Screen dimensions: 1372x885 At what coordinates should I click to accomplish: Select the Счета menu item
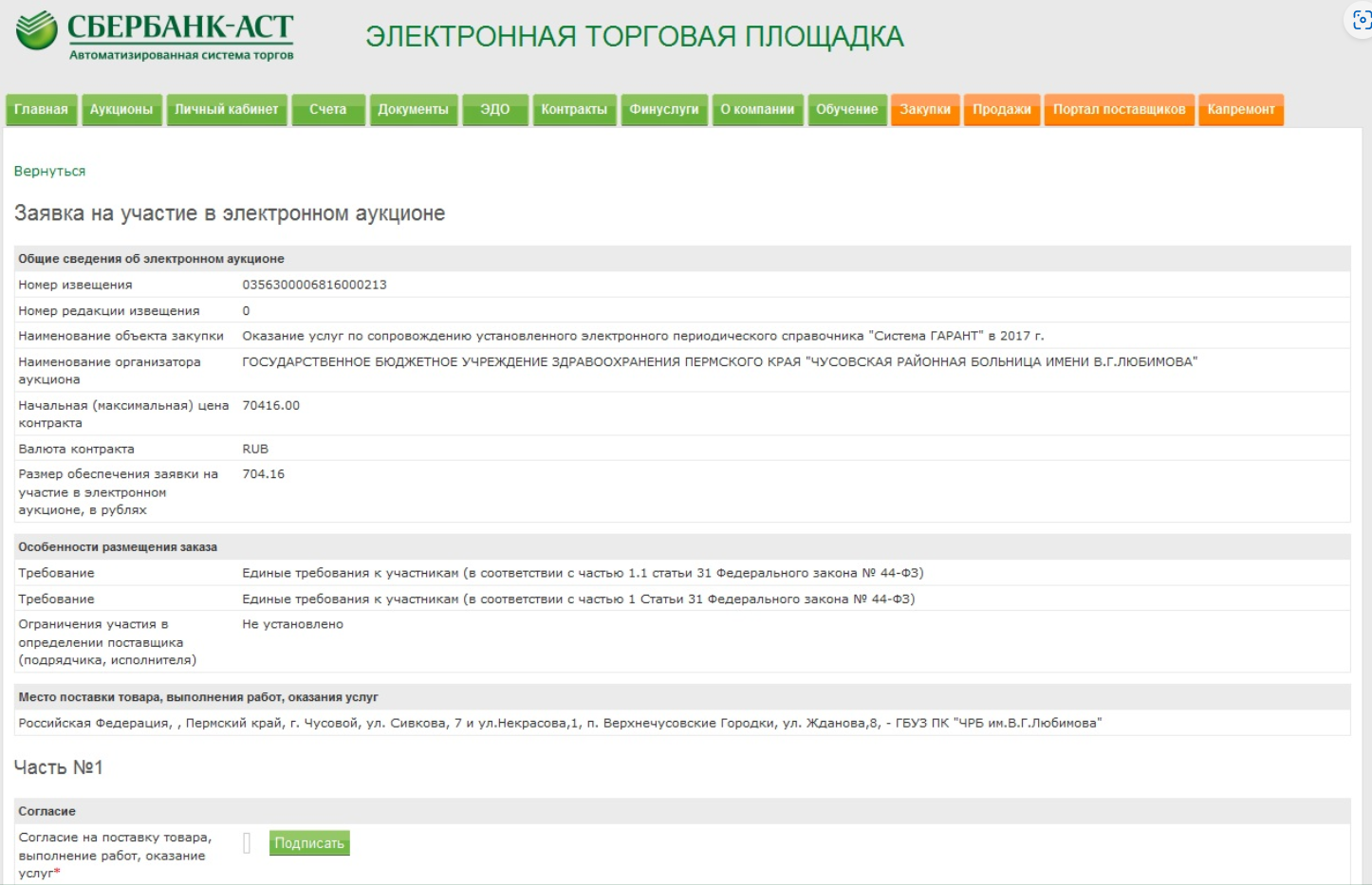click(x=328, y=109)
